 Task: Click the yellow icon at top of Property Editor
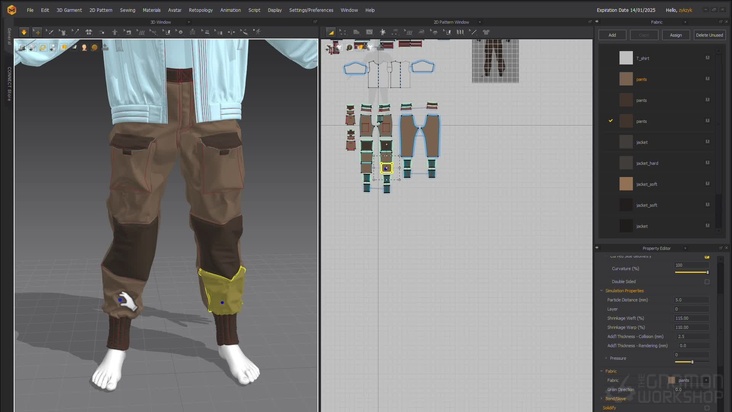(707, 257)
